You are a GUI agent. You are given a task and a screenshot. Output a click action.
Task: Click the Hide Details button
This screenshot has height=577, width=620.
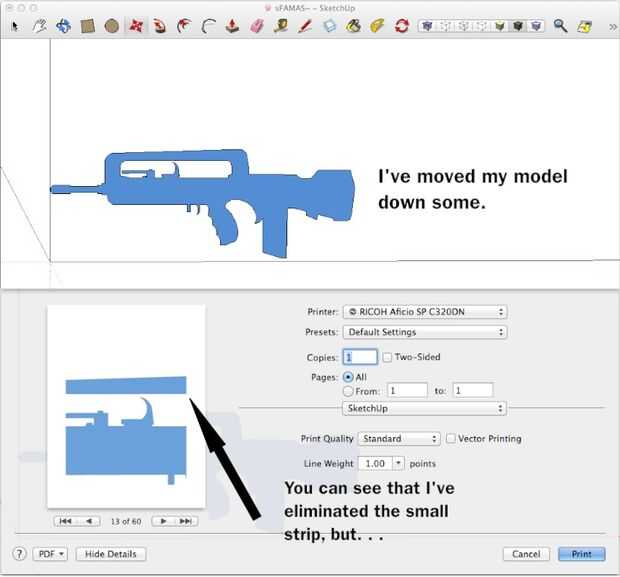(x=111, y=554)
